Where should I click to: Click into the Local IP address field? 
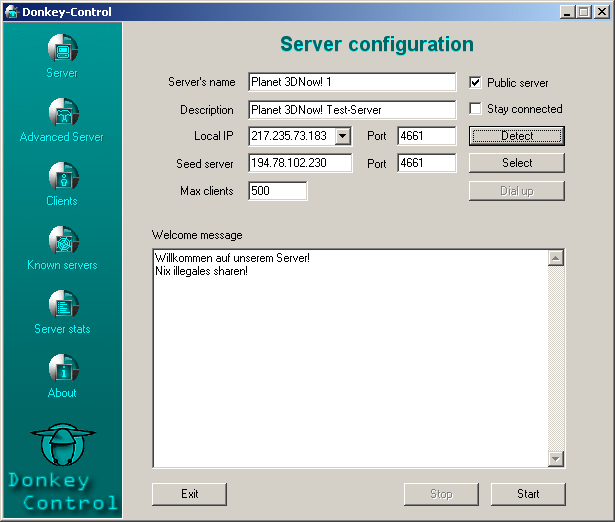click(292, 136)
